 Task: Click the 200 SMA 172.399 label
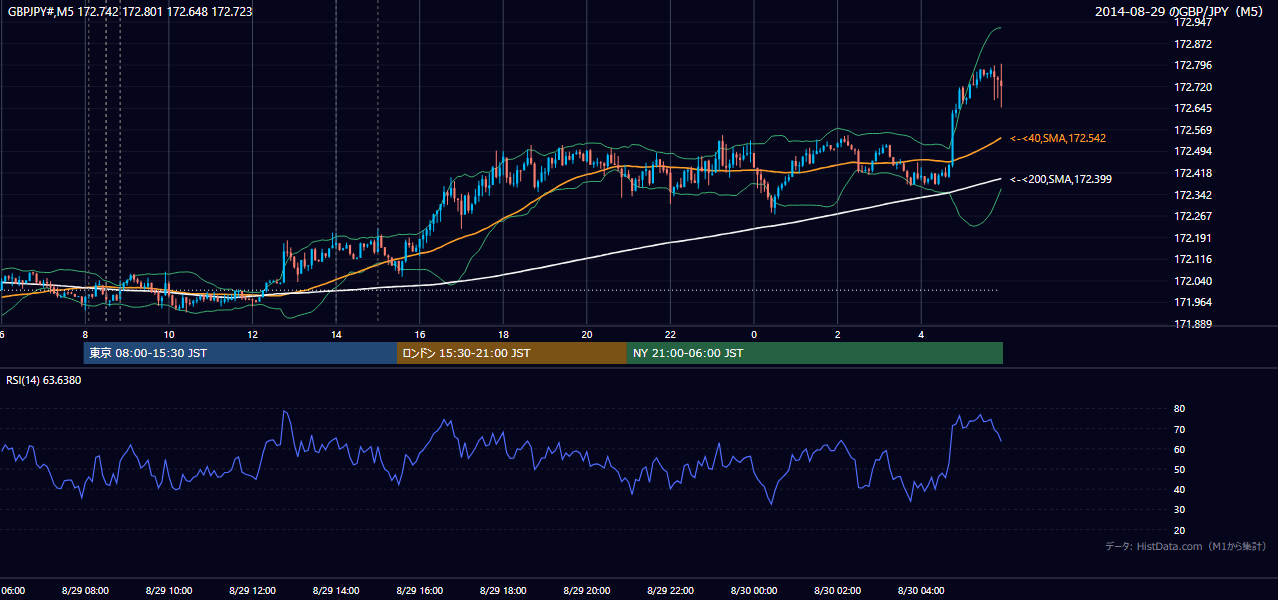click(x=1061, y=179)
